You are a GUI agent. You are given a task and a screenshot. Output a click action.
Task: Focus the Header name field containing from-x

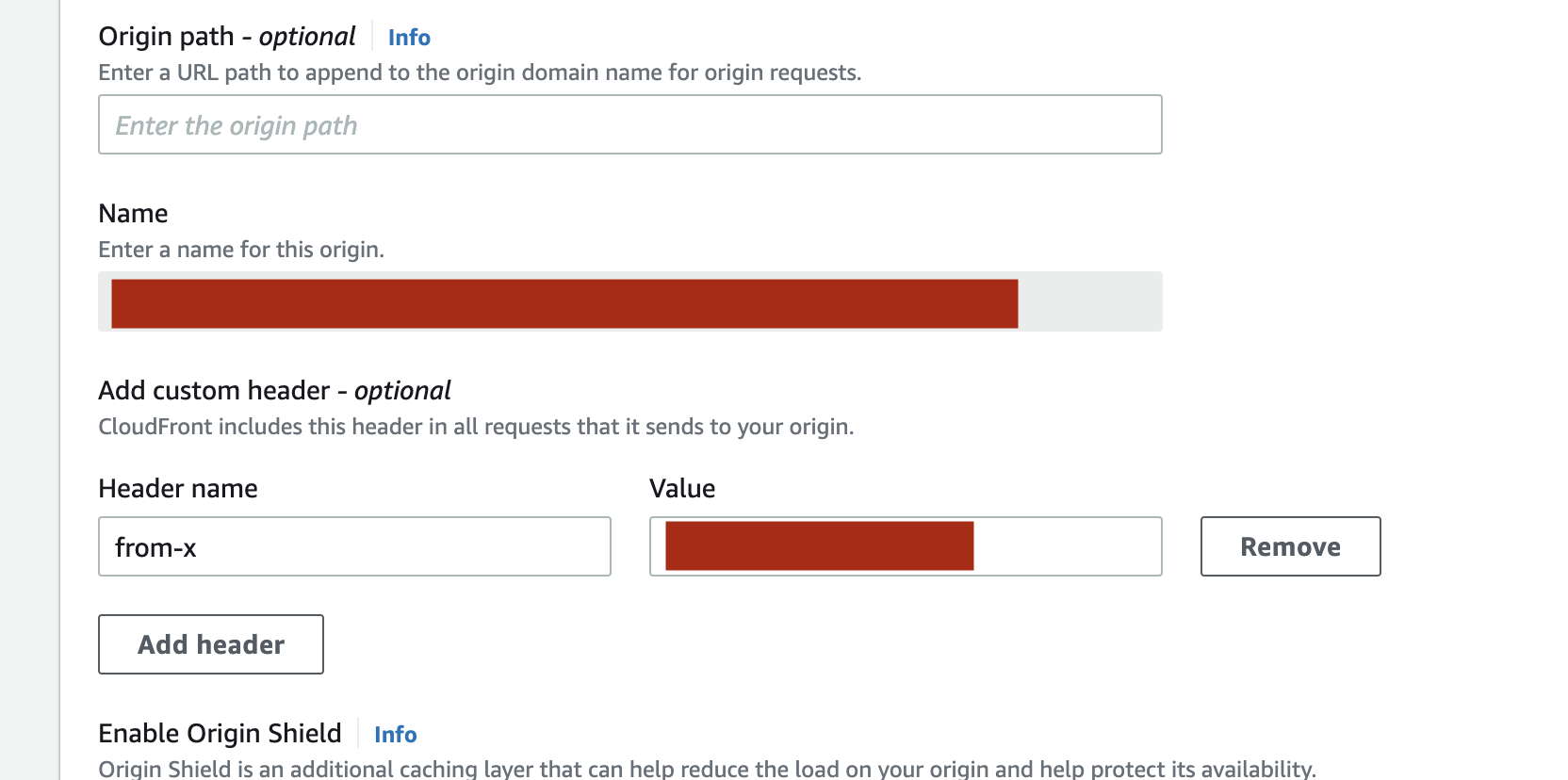[354, 546]
